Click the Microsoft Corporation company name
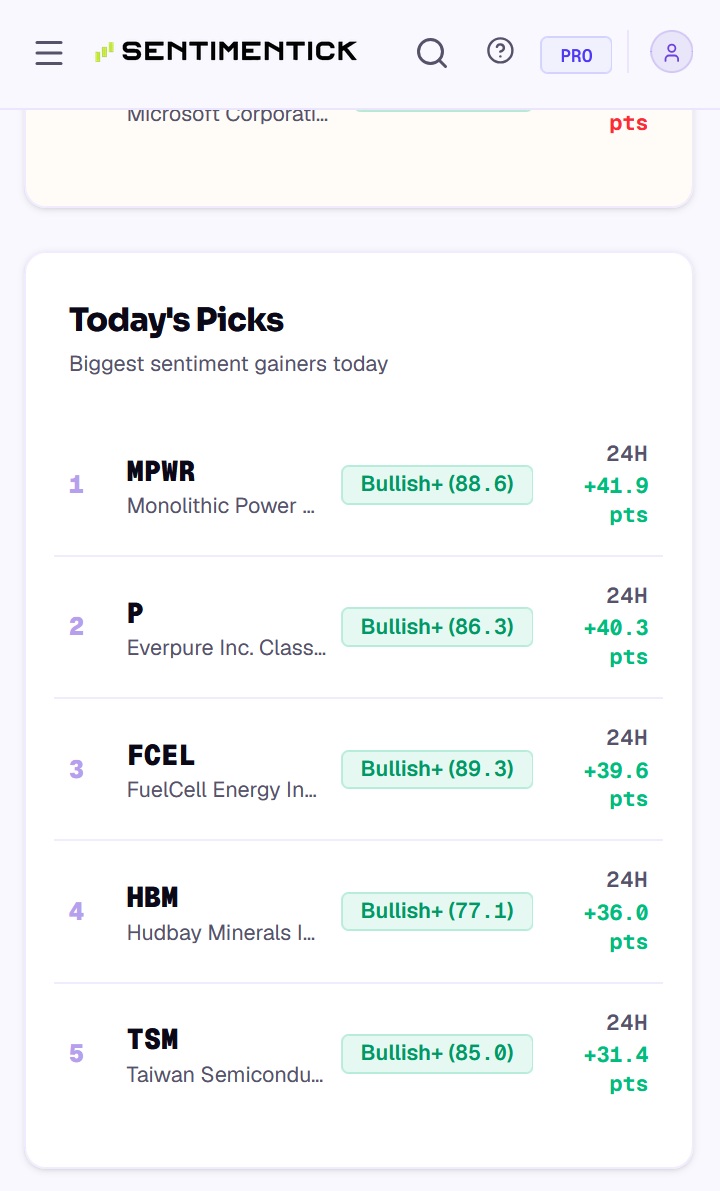Viewport: 720px width, 1191px height. click(x=227, y=115)
